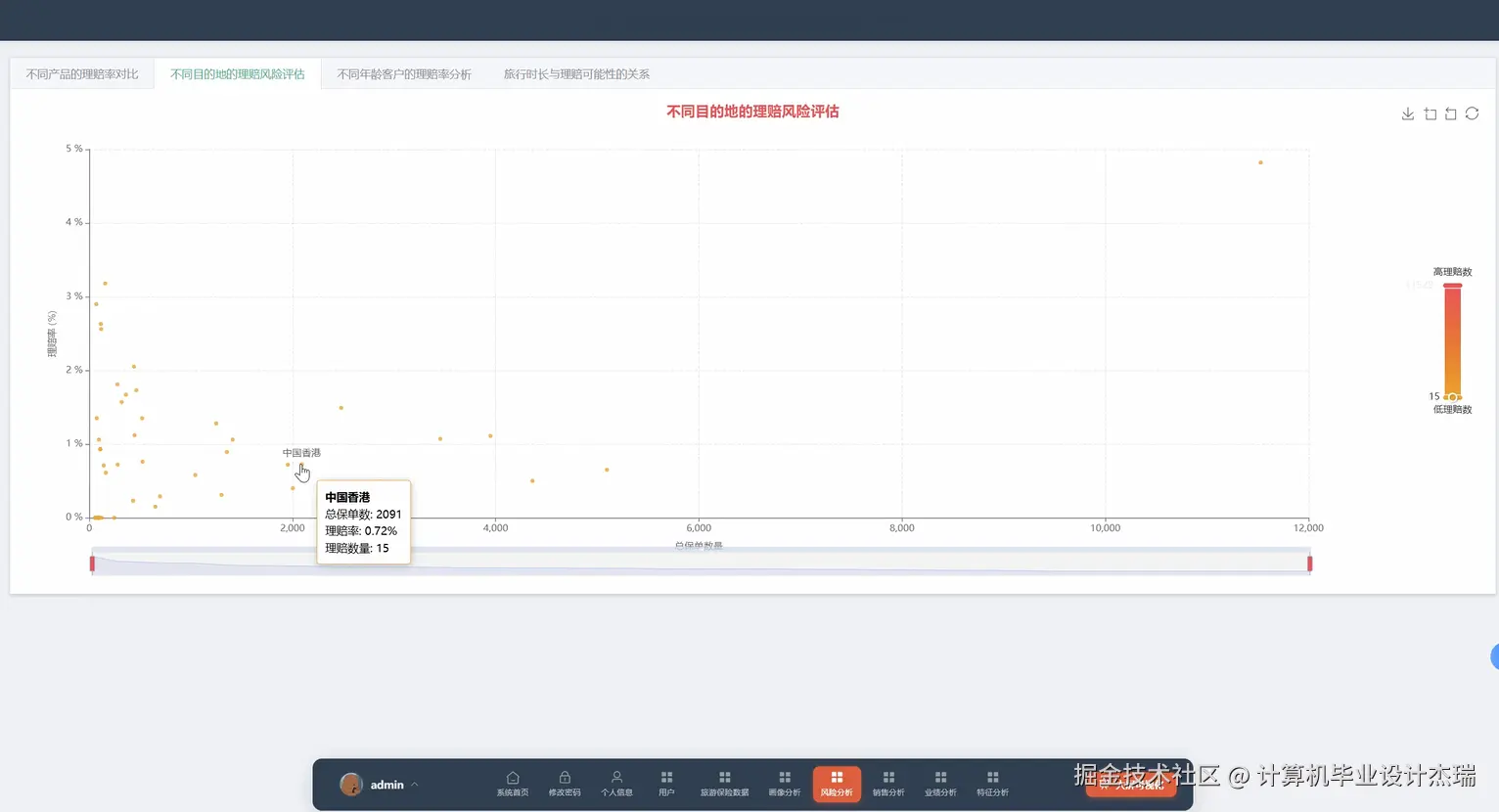1499x812 pixels.
Task: Click the 中国香港 label above the point
Action: pyautogui.click(x=301, y=453)
